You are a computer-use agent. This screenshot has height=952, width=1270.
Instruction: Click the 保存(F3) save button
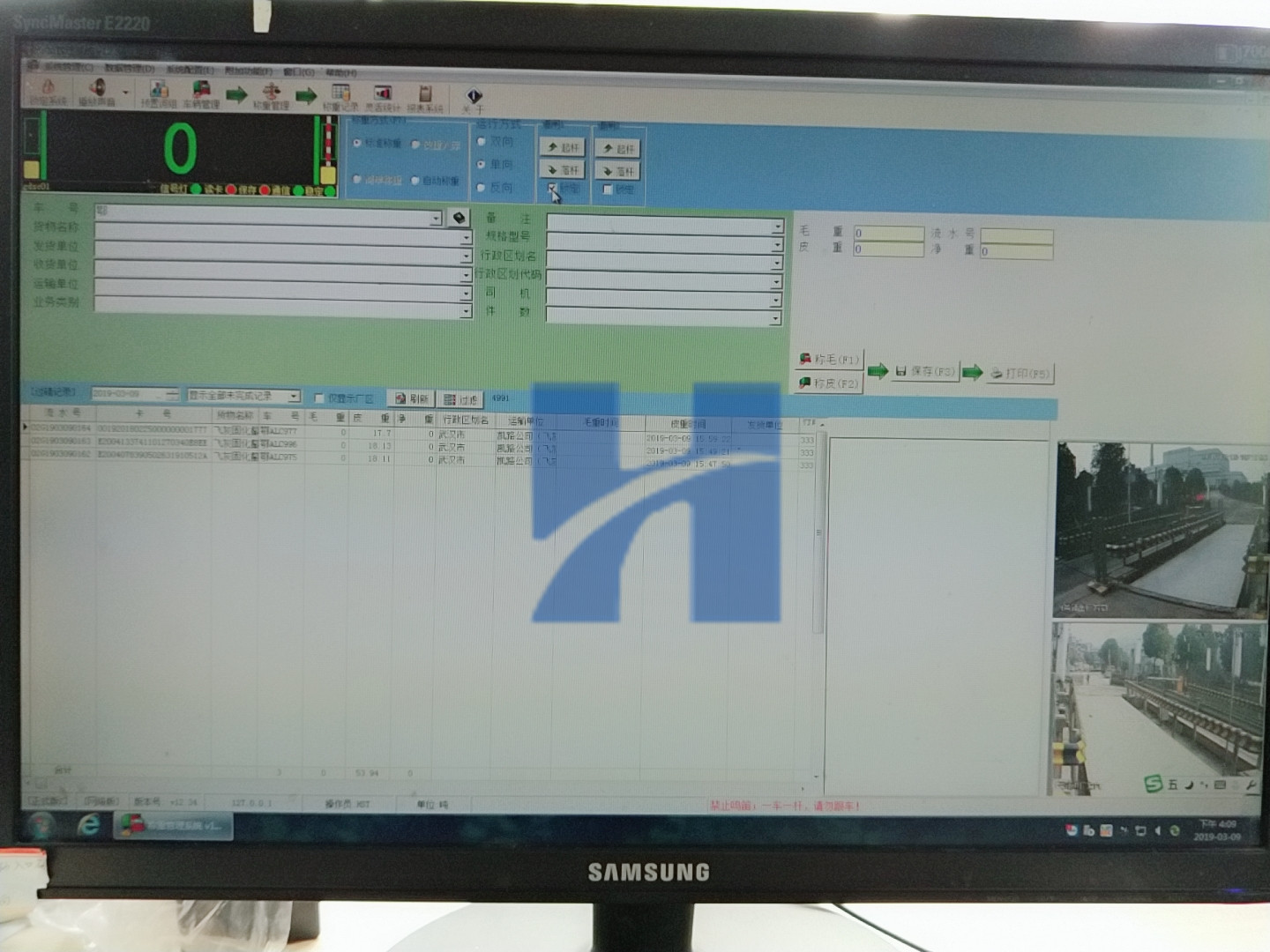(924, 372)
